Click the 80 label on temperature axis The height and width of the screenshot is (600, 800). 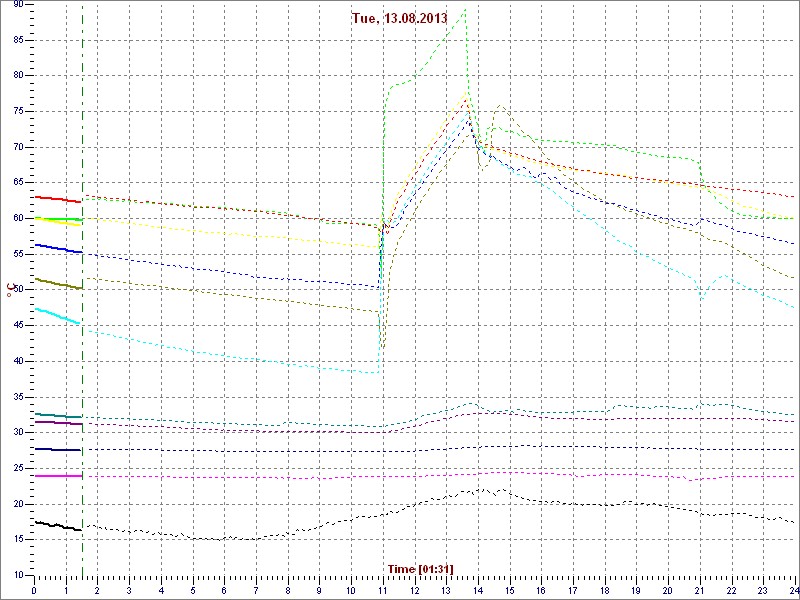tap(18, 76)
